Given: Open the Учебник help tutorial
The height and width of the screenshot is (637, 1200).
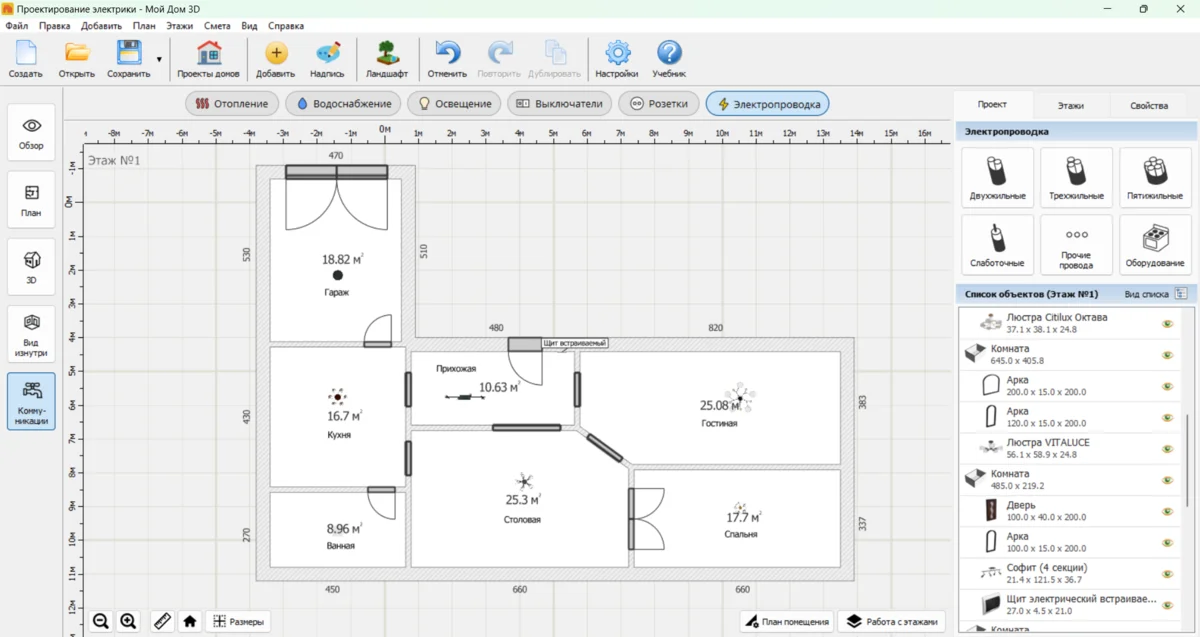Looking at the screenshot, I should [669, 60].
